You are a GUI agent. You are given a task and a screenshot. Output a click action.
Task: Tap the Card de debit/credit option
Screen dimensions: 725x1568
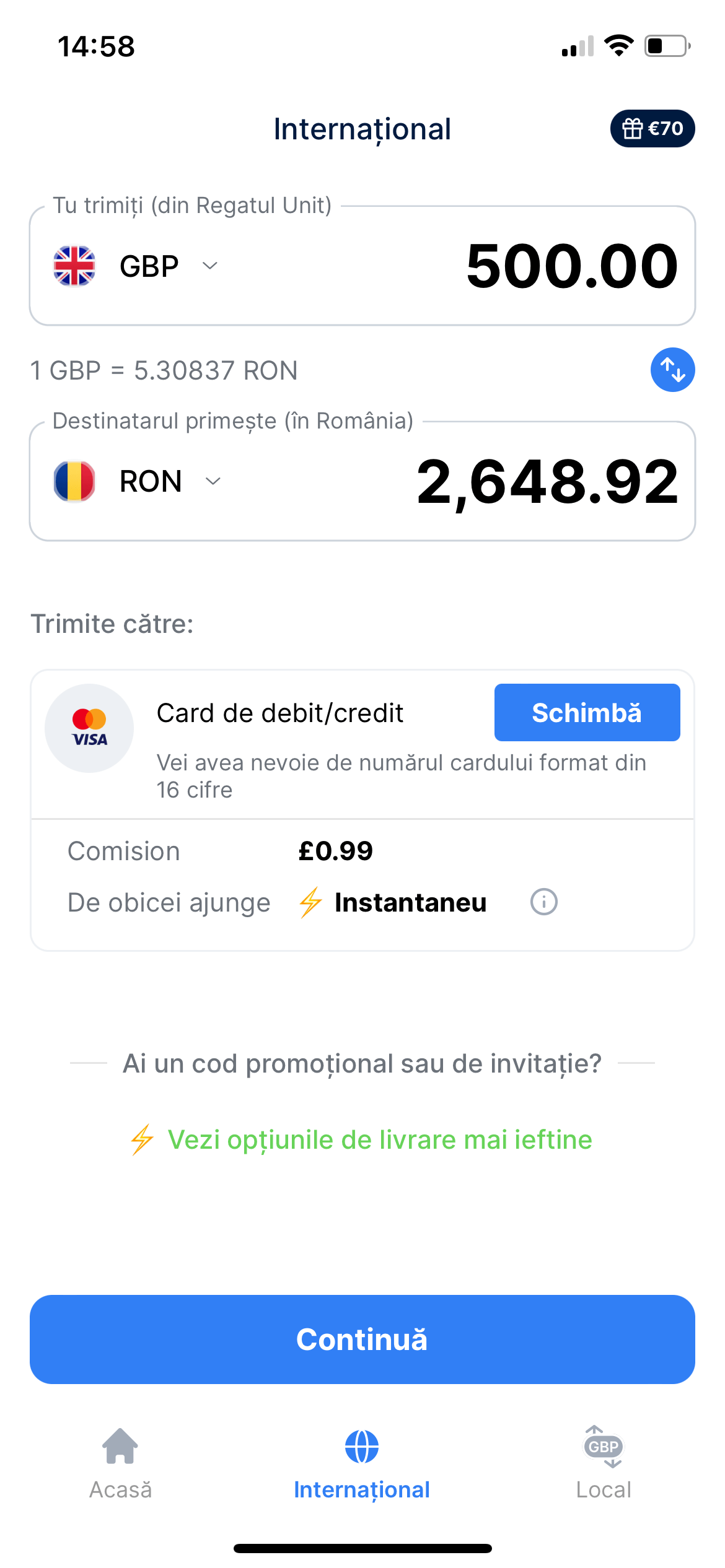click(280, 713)
